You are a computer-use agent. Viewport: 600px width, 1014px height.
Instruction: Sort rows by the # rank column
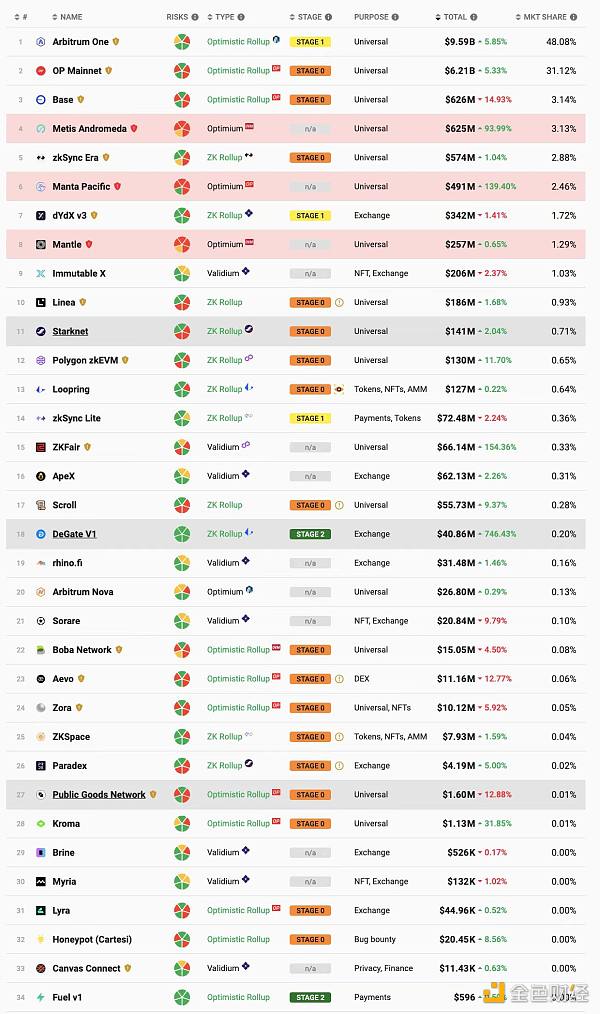coord(23,17)
